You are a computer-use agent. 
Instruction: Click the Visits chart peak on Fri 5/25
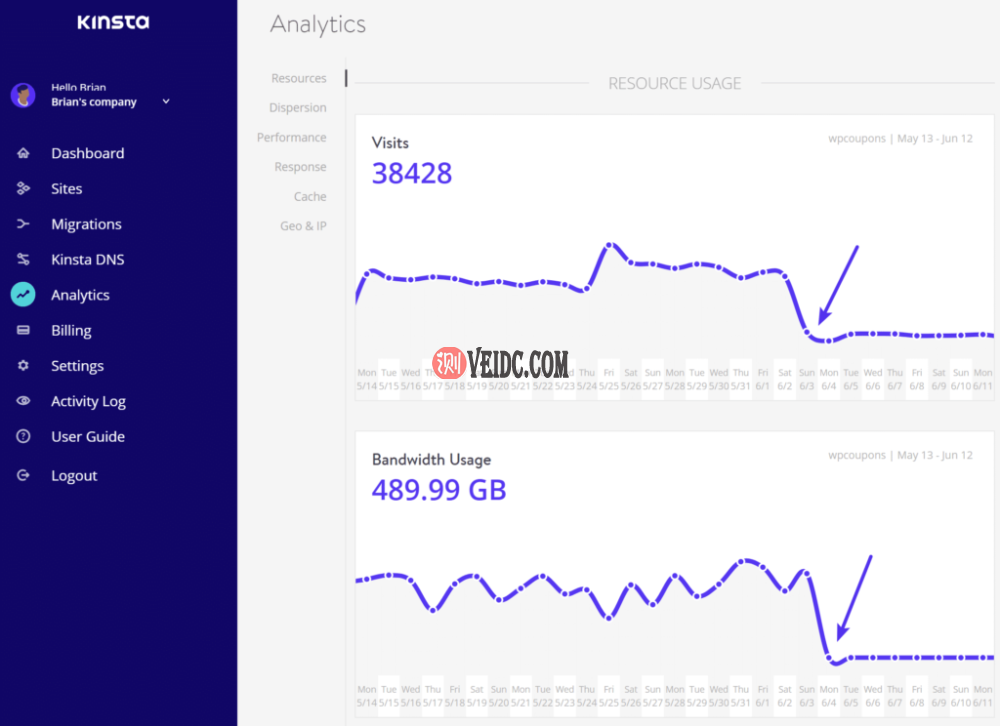[x=609, y=245]
